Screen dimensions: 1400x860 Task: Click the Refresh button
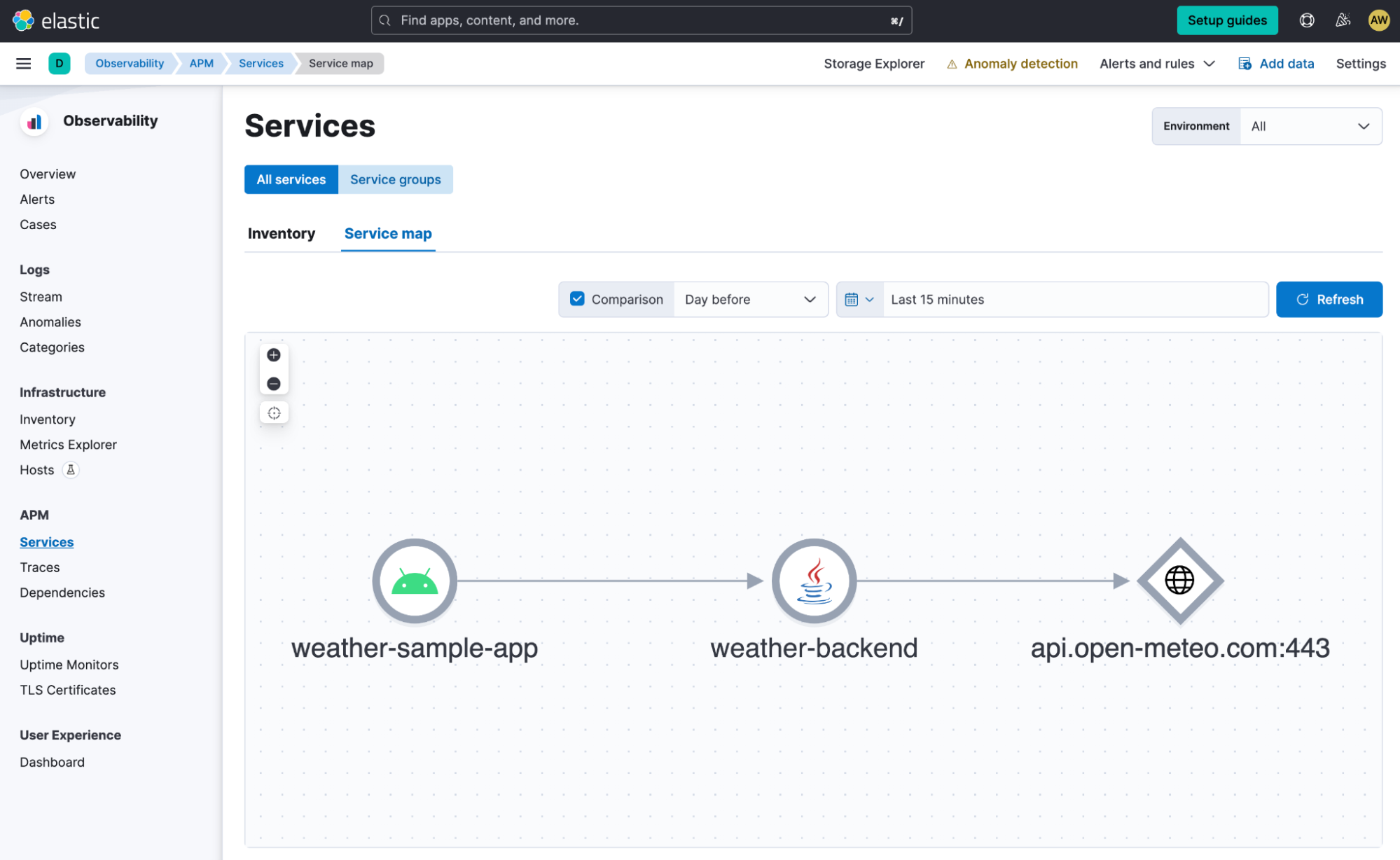1329,299
